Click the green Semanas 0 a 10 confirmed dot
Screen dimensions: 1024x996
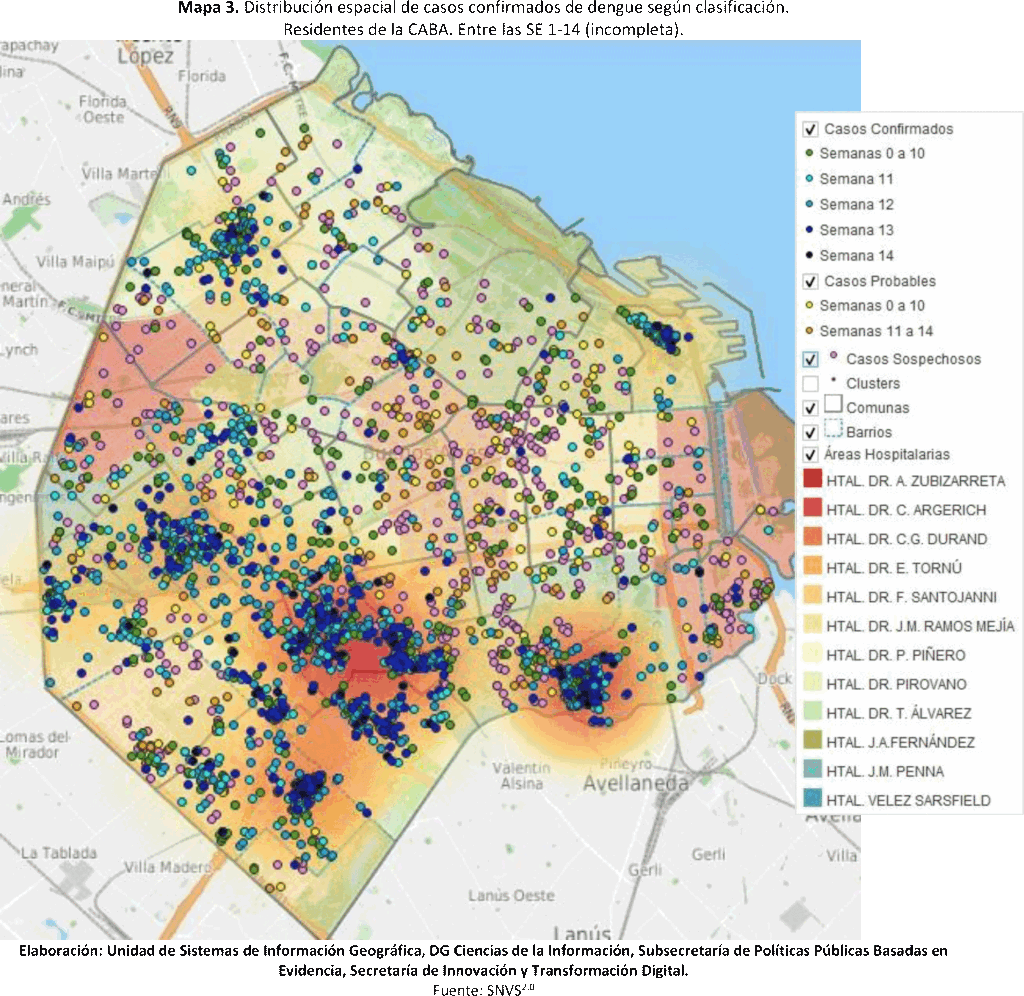click(809, 153)
